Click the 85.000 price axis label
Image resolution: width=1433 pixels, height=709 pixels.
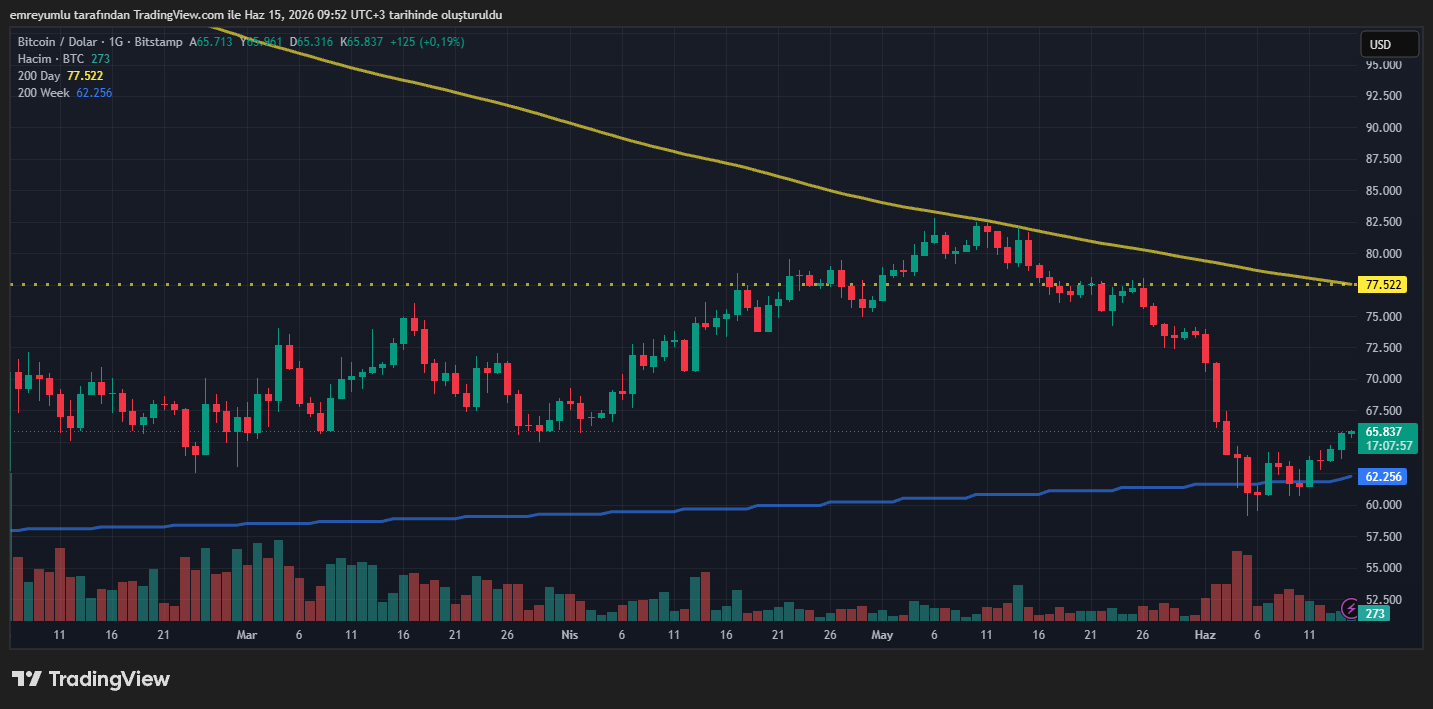pos(1383,191)
